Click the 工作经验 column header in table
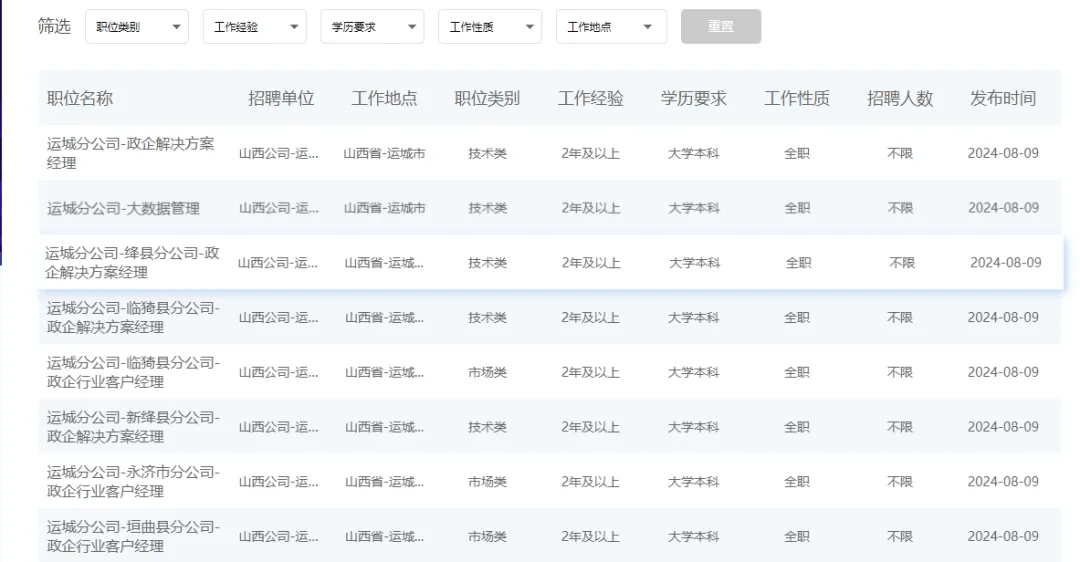The width and height of the screenshot is (1080, 562). (x=590, y=98)
